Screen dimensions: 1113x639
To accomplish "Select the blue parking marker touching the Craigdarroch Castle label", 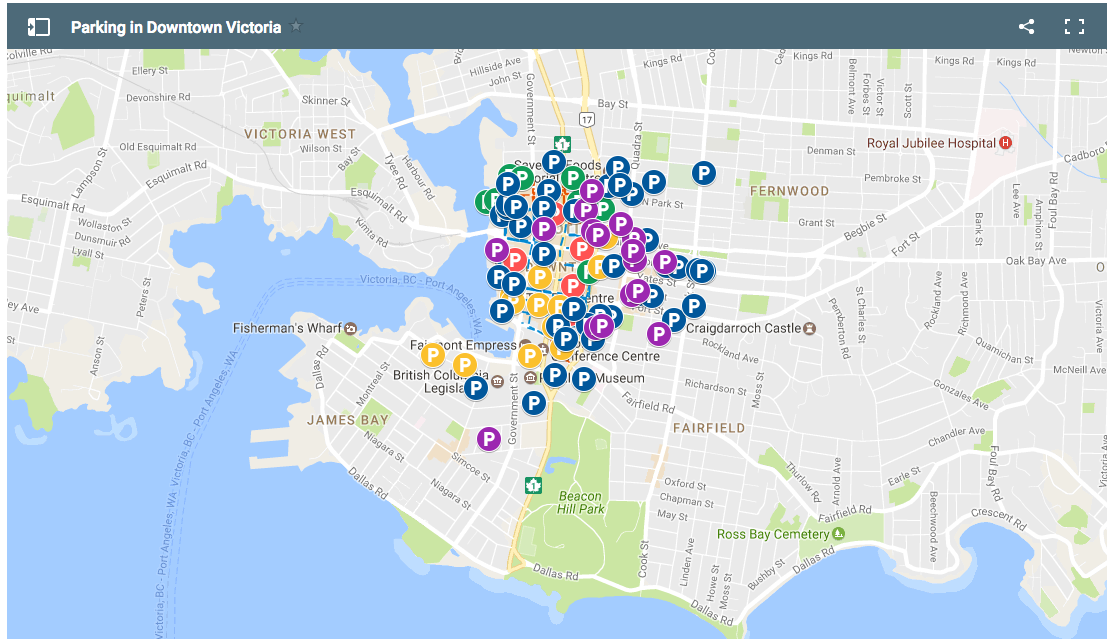I will (x=674, y=320).
